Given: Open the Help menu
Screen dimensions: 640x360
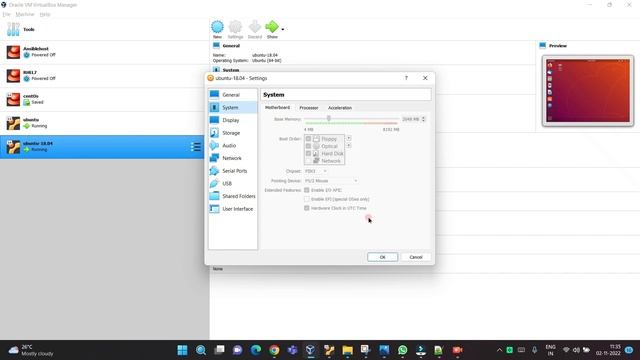Looking at the screenshot, I should pyautogui.click(x=45, y=14).
